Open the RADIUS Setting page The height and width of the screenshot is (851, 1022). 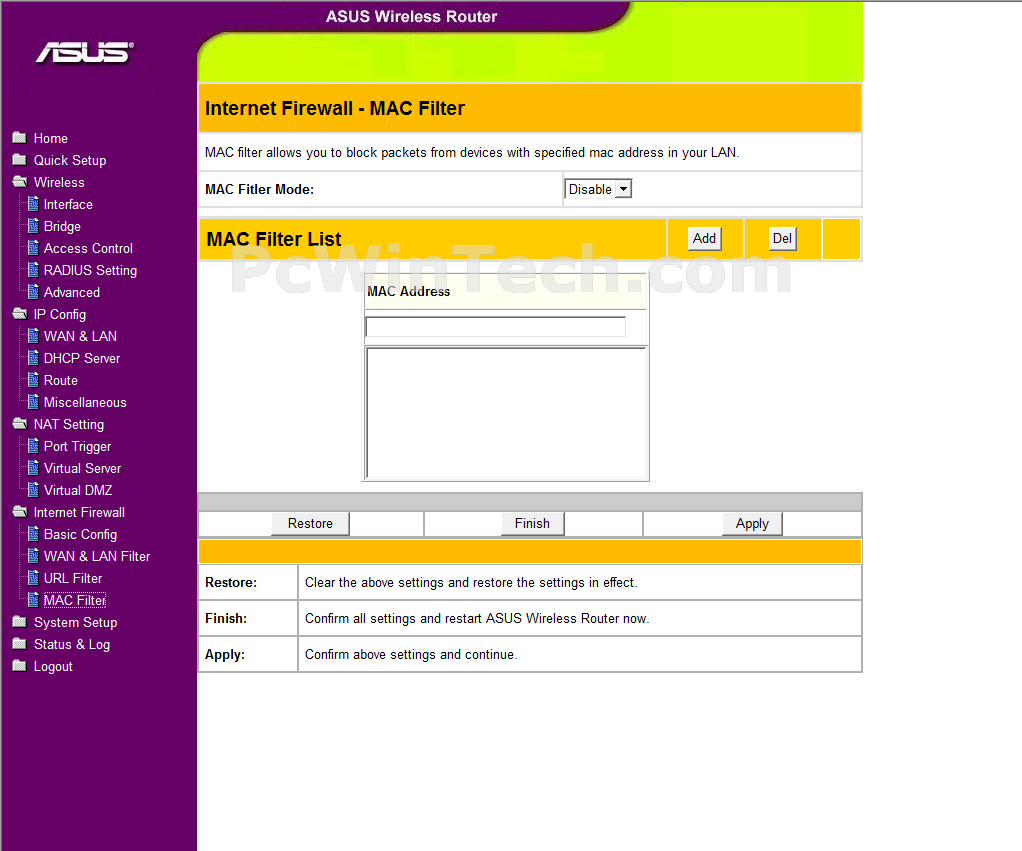pyautogui.click(x=91, y=270)
